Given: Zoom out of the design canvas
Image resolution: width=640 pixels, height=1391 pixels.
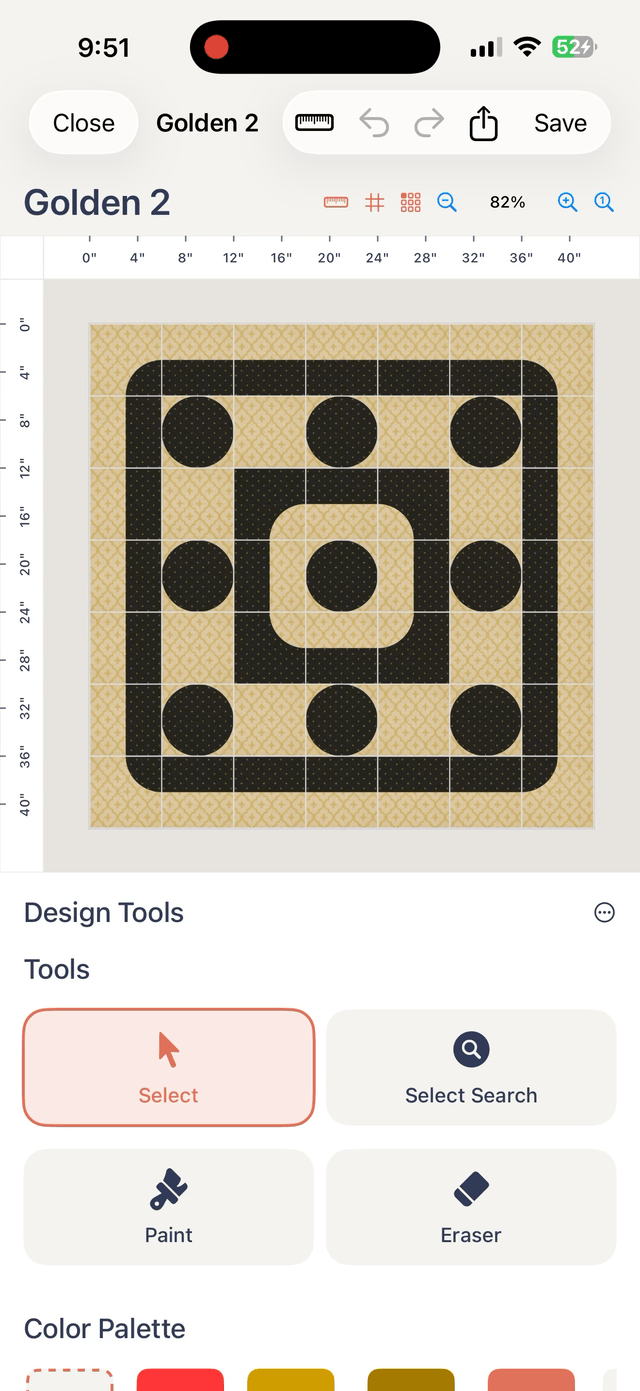Looking at the screenshot, I should pos(447,202).
